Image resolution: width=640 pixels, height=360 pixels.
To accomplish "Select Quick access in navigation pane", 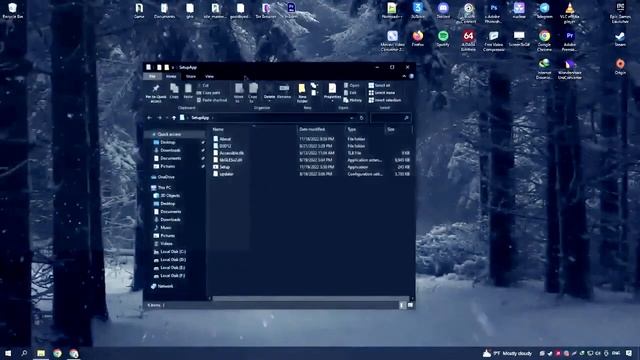I will tap(169, 134).
